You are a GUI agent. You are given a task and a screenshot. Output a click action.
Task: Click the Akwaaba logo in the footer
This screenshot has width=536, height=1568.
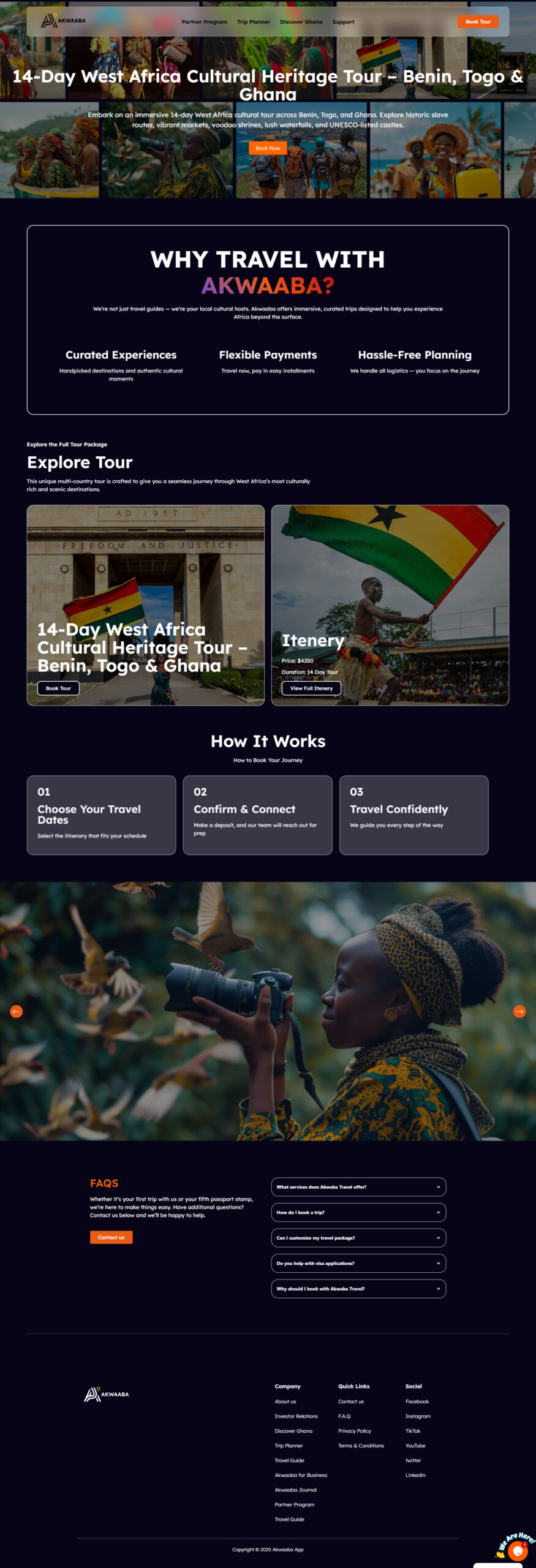pos(107,1394)
